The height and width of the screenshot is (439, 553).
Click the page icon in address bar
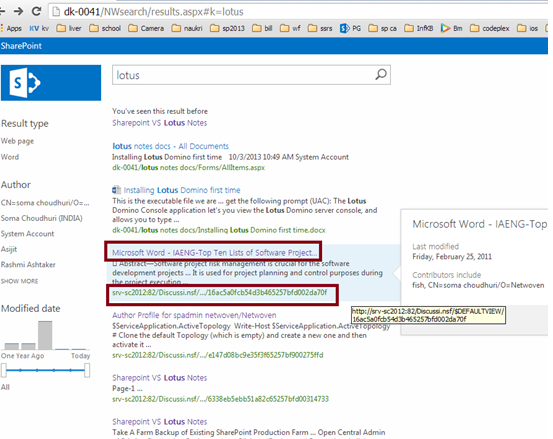55,12
